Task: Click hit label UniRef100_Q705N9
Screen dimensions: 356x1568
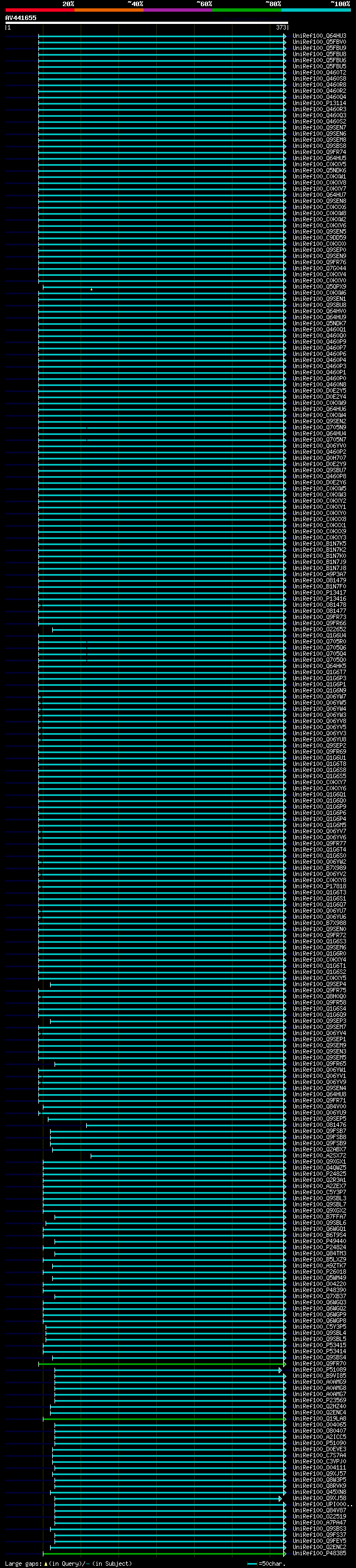Action: pyautogui.click(x=319, y=428)
